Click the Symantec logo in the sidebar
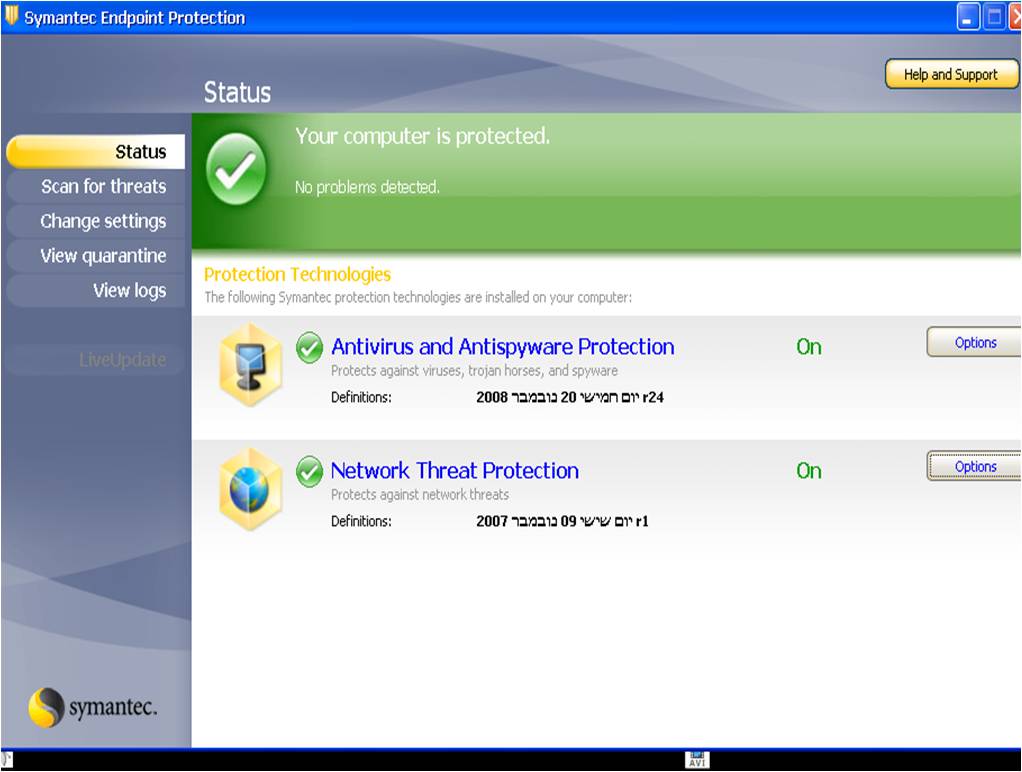 point(93,707)
